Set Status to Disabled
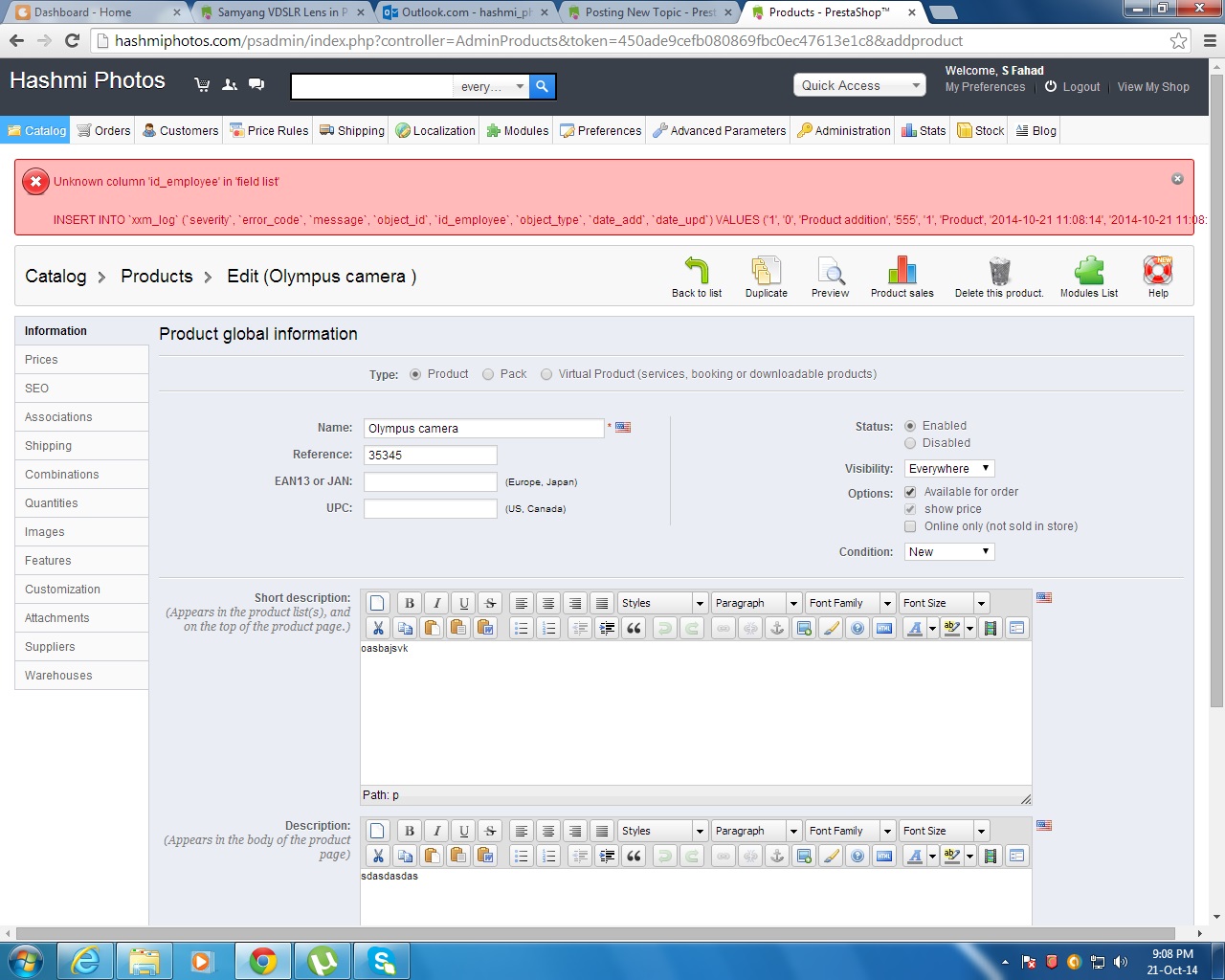The height and width of the screenshot is (980, 1225). coord(910,443)
